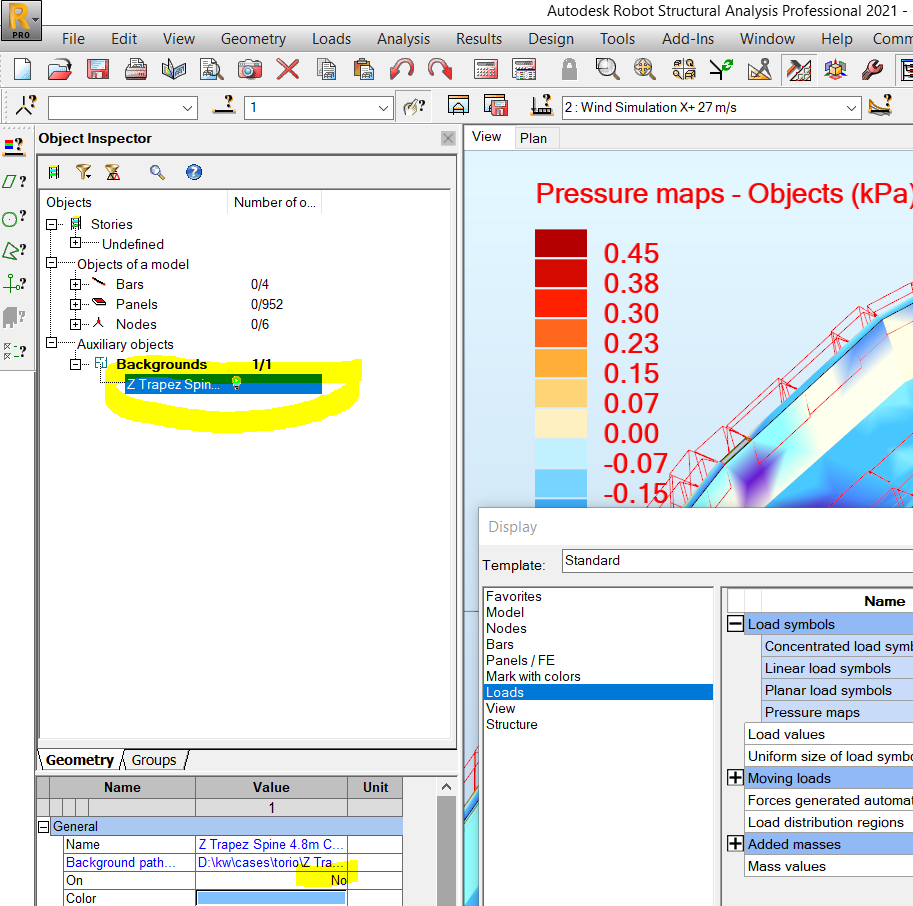Open the search tool in Object Inspector
Image resolution: width=913 pixels, height=906 pixels.
(156, 172)
